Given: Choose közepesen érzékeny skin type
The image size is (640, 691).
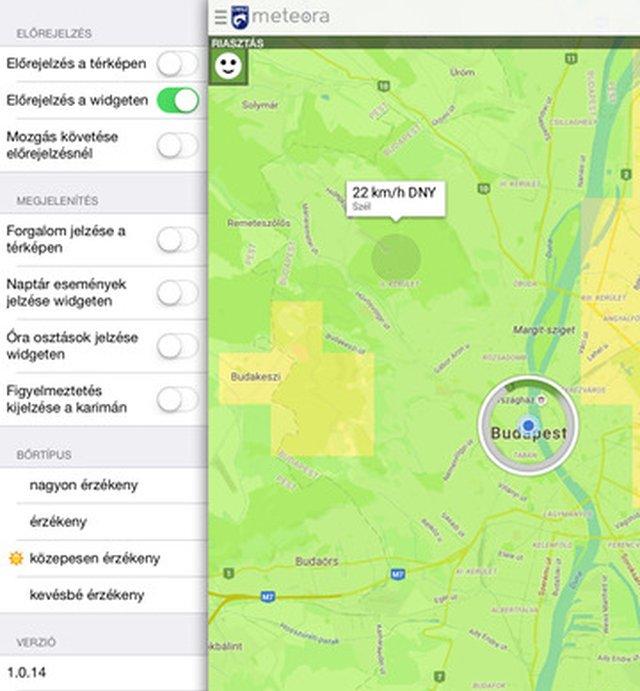Looking at the screenshot, I should [104, 558].
